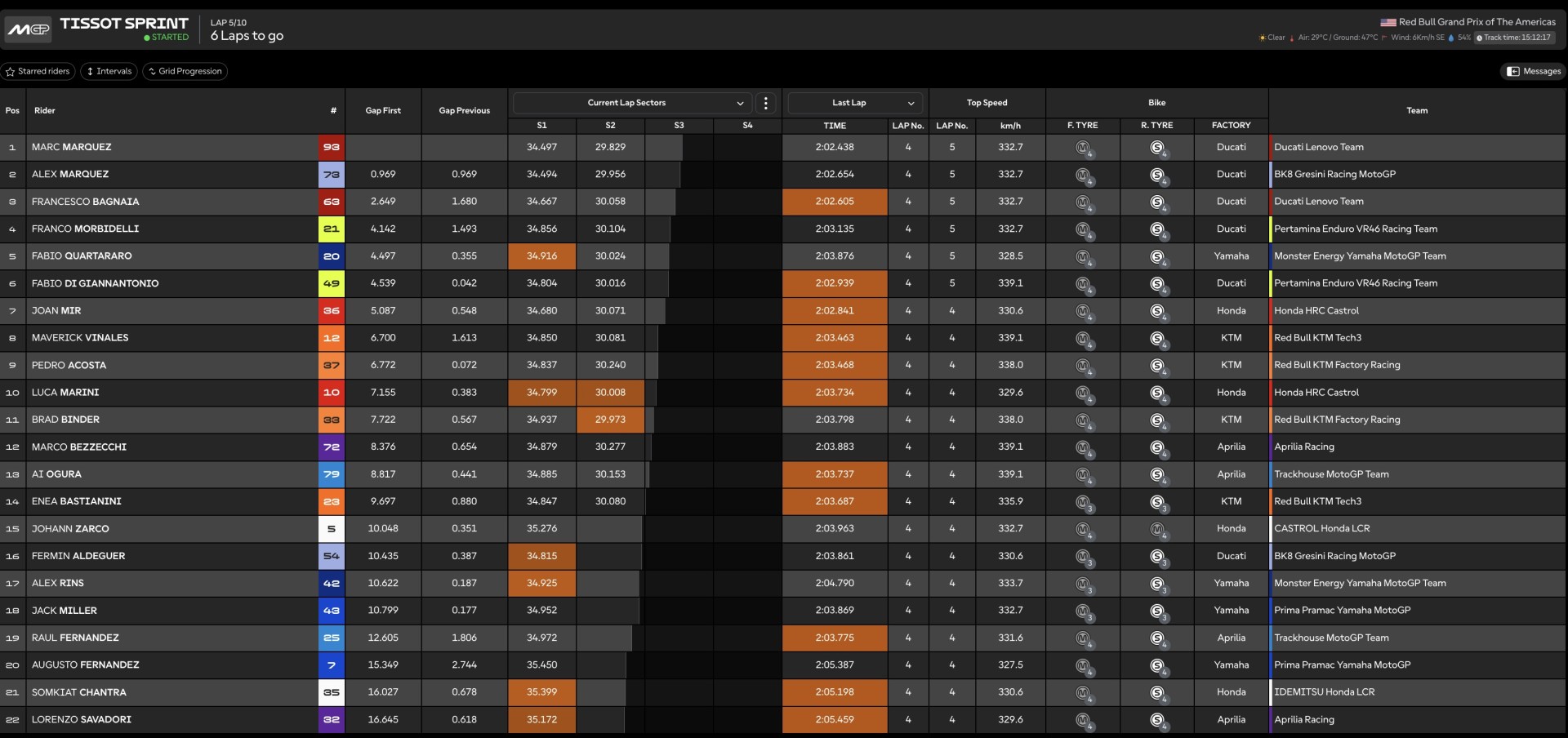Click Maverick Vinales front tyre icon

(1084, 339)
